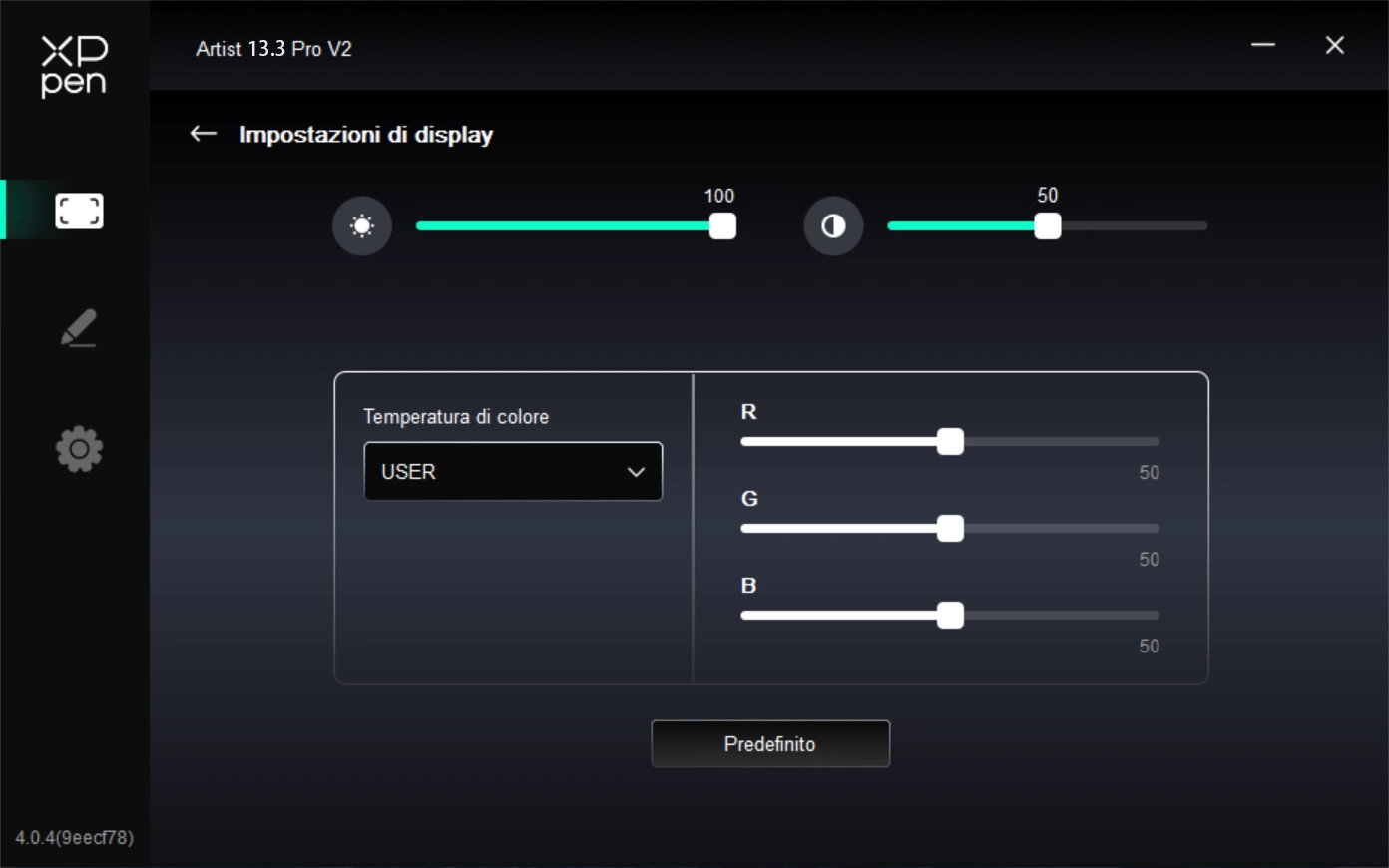Image resolution: width=1389 pixels, height=868 pixels.
Task: Click the R channel slider handle
Action: [950, 442]
